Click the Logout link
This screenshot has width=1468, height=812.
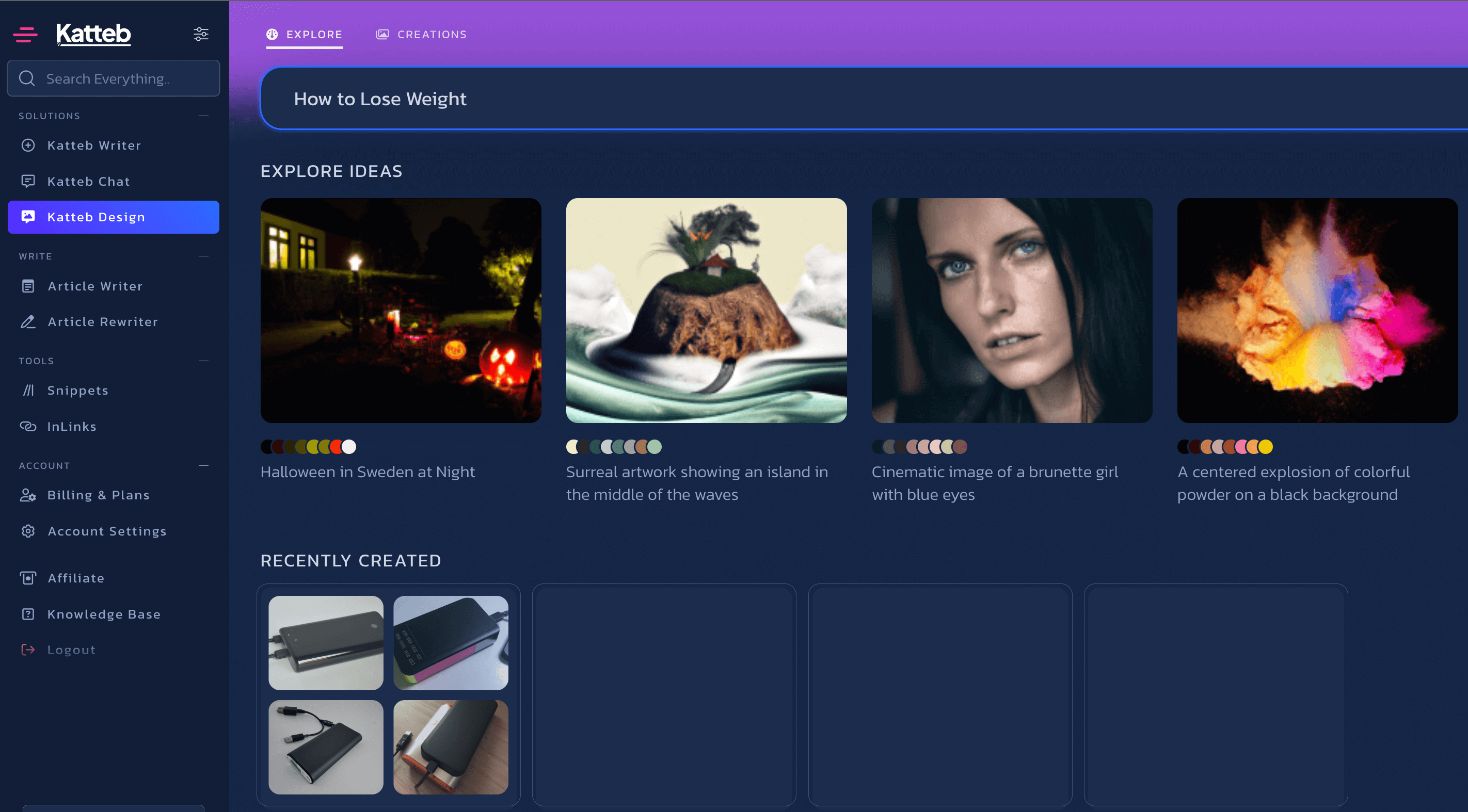[x=114, y=649]
